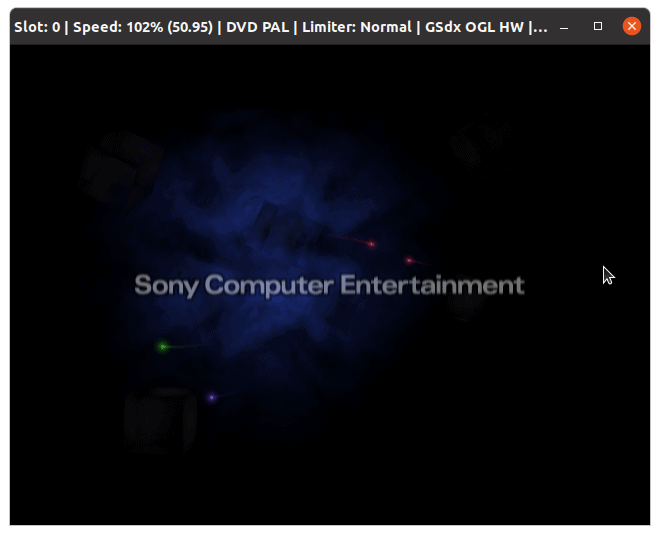The width and height of the screenshot is (660, 535).
Task: Click the purple glowing light particle
Action: [x=212, y=397]
